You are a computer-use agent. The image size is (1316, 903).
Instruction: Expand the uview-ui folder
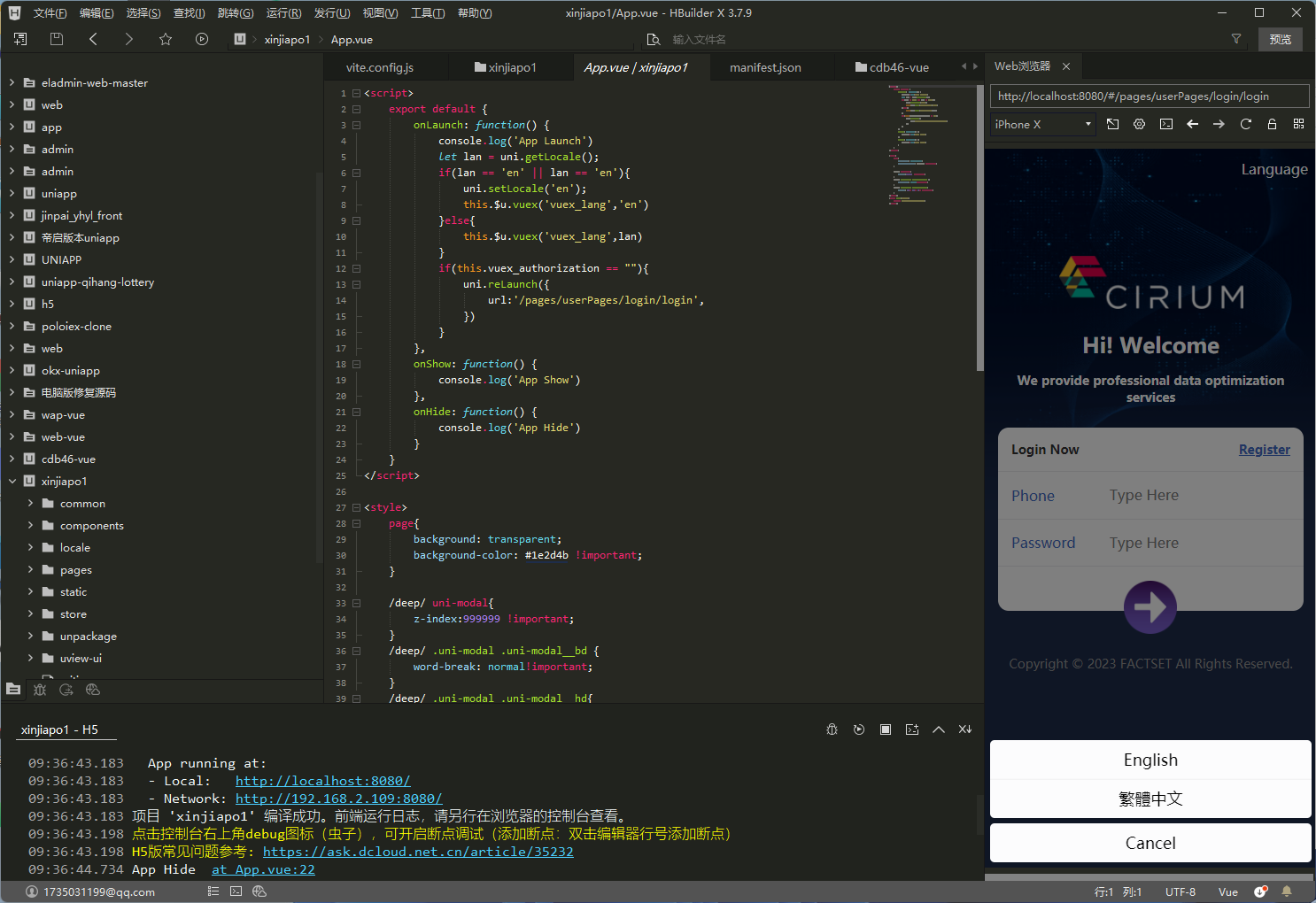tap(30, 659)
